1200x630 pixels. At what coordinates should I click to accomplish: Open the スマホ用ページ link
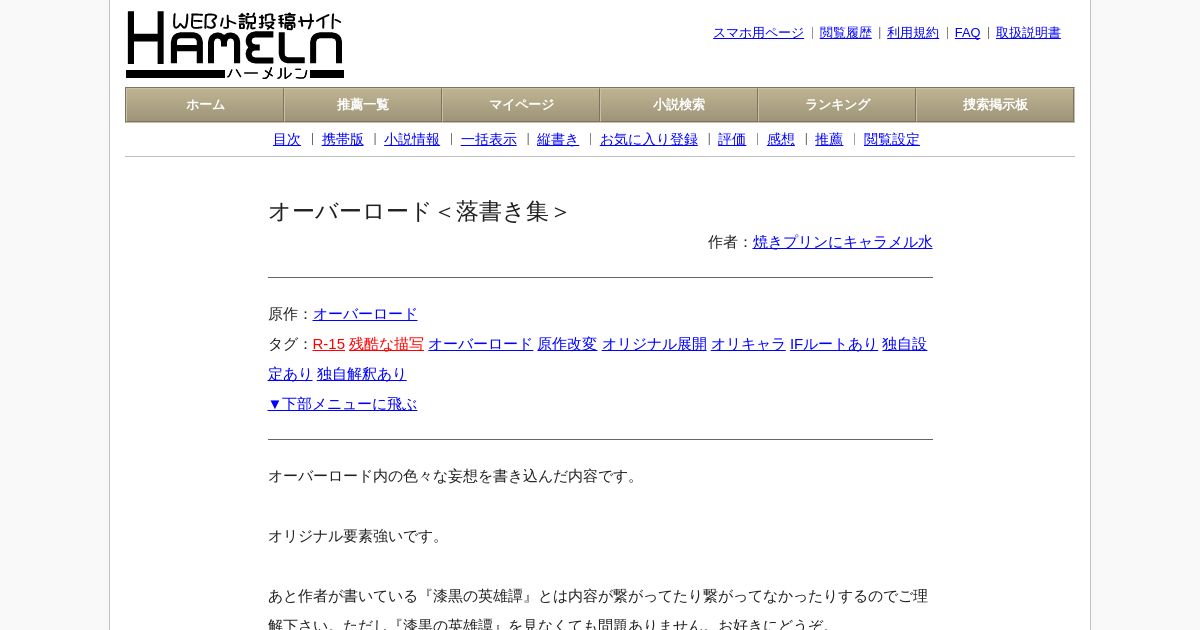758,33
